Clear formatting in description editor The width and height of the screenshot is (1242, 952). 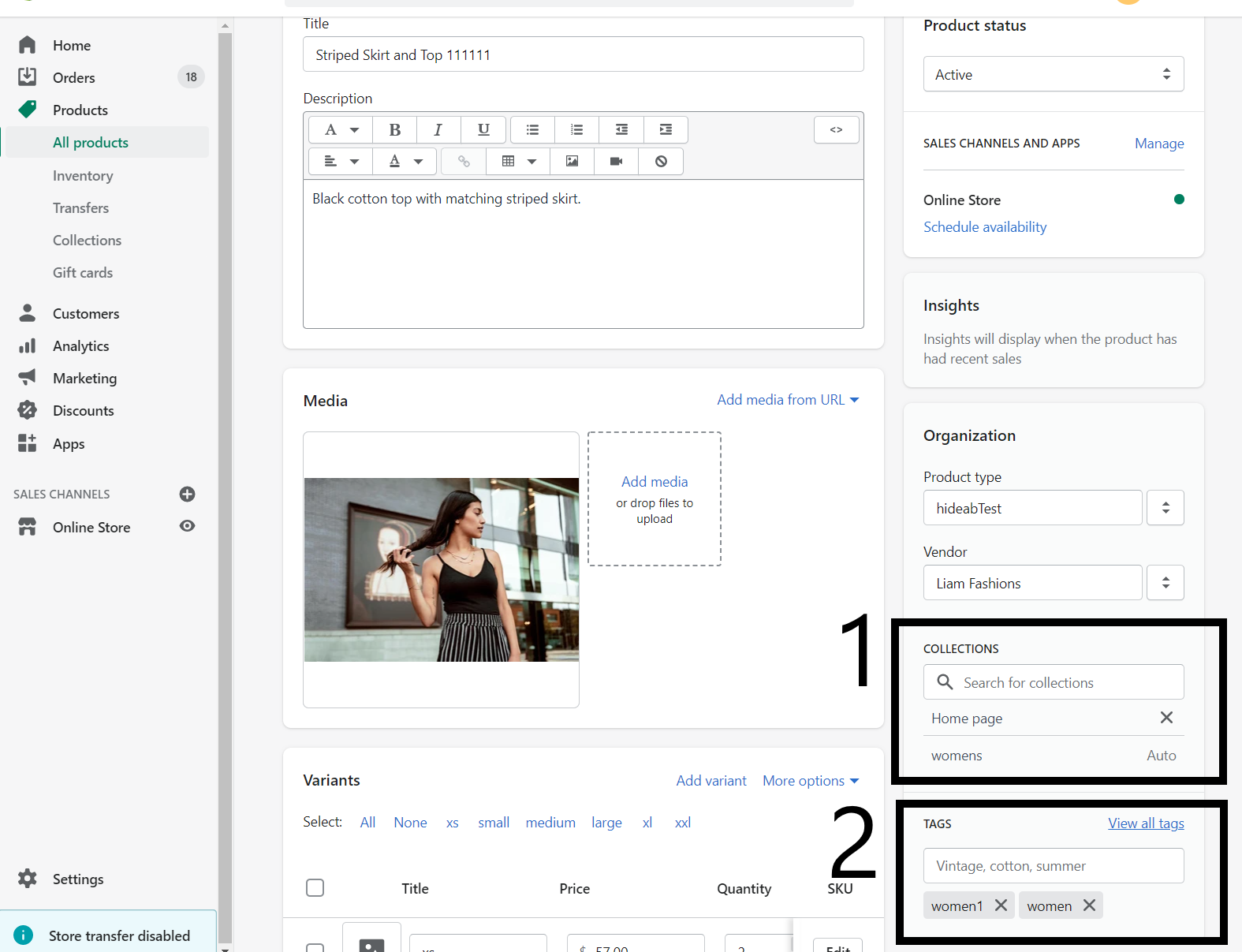pyautogui.click(x=661, y=162)
